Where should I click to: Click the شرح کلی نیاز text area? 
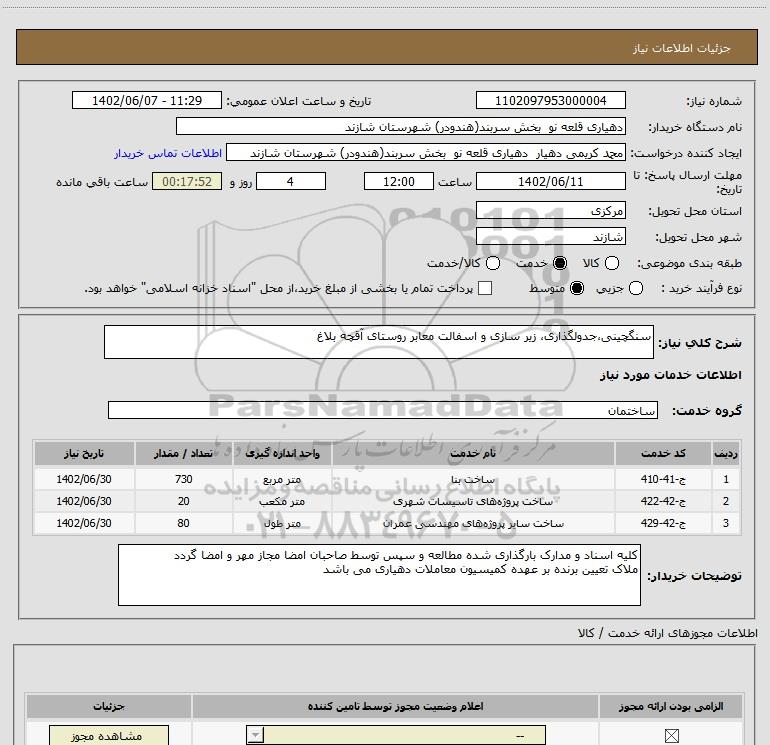coord(379,342)
